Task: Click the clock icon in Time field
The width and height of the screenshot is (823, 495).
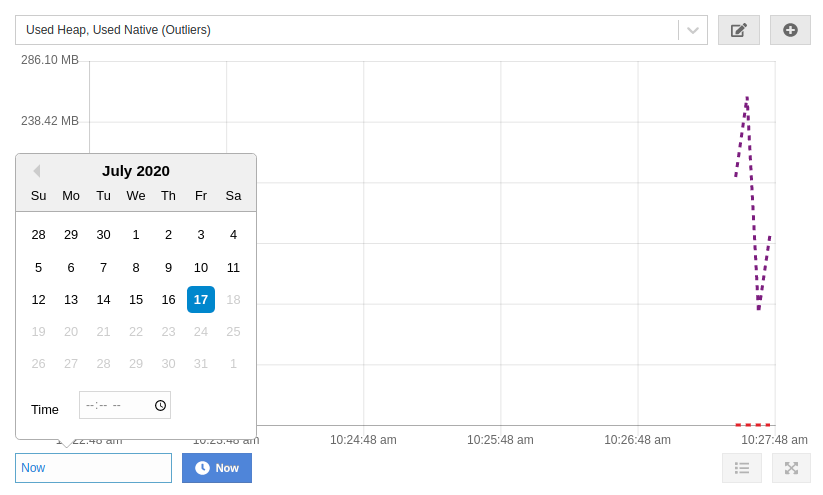Action: tap(160, 405)
